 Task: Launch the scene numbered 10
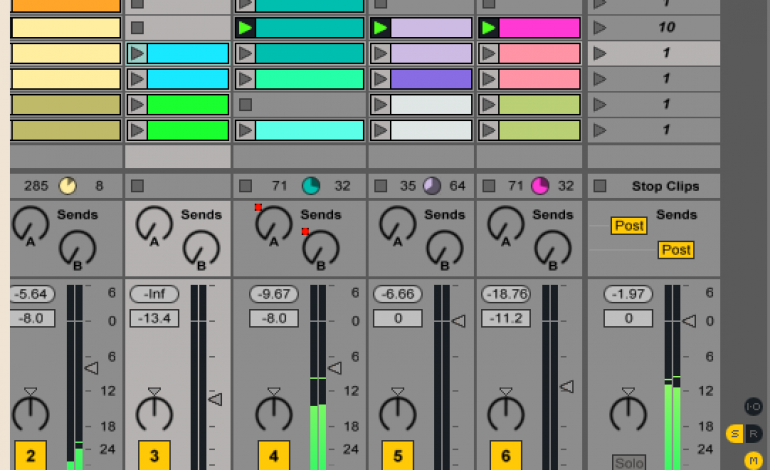point(600,28)
